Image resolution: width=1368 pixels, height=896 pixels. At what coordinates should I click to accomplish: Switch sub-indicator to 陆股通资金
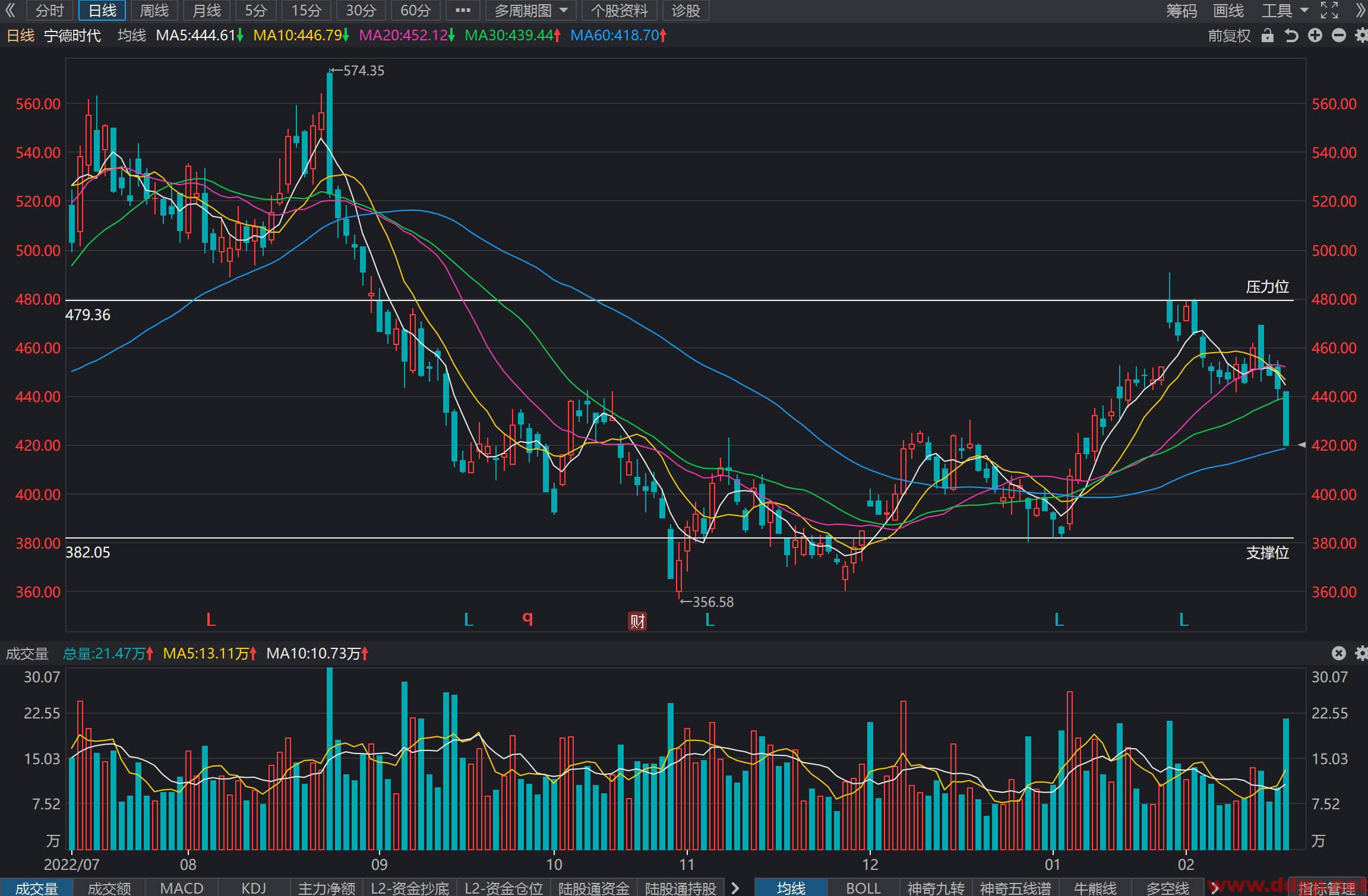(594, 888)
